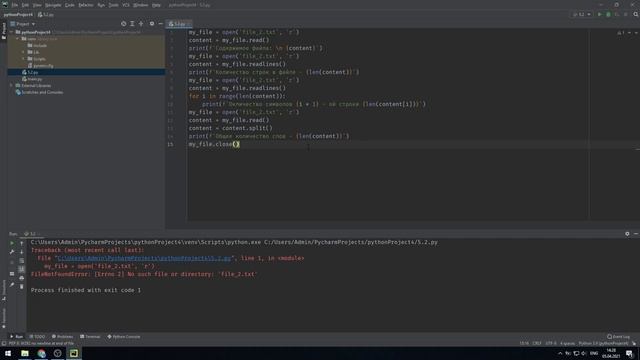Click the wrench icon in Run panel

(x=12, y=252)
